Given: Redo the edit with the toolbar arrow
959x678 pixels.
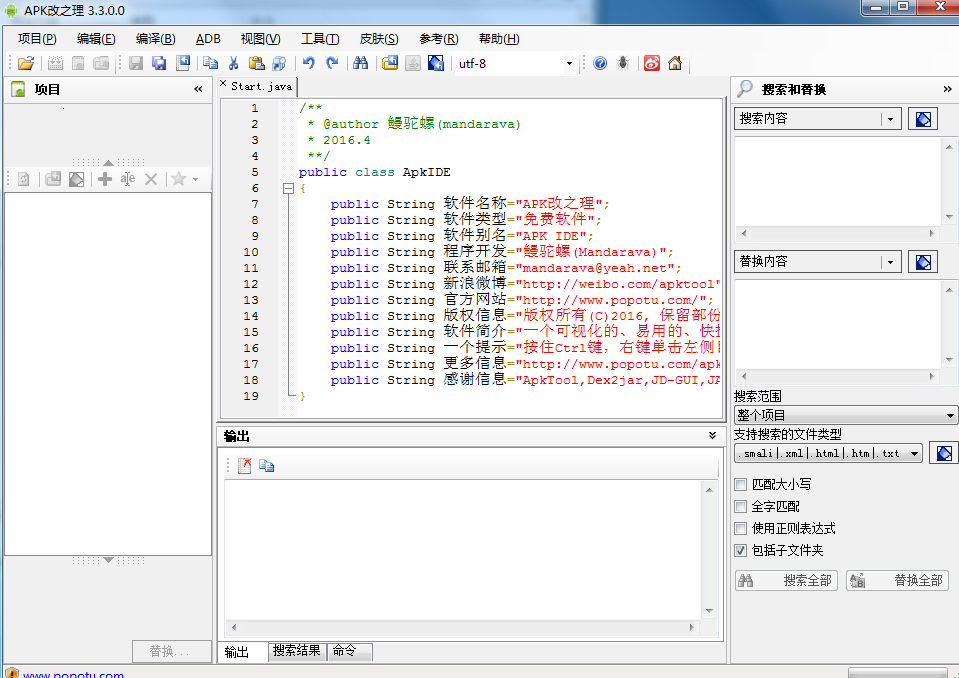Looking at the screenshot, I should (332, 63).
